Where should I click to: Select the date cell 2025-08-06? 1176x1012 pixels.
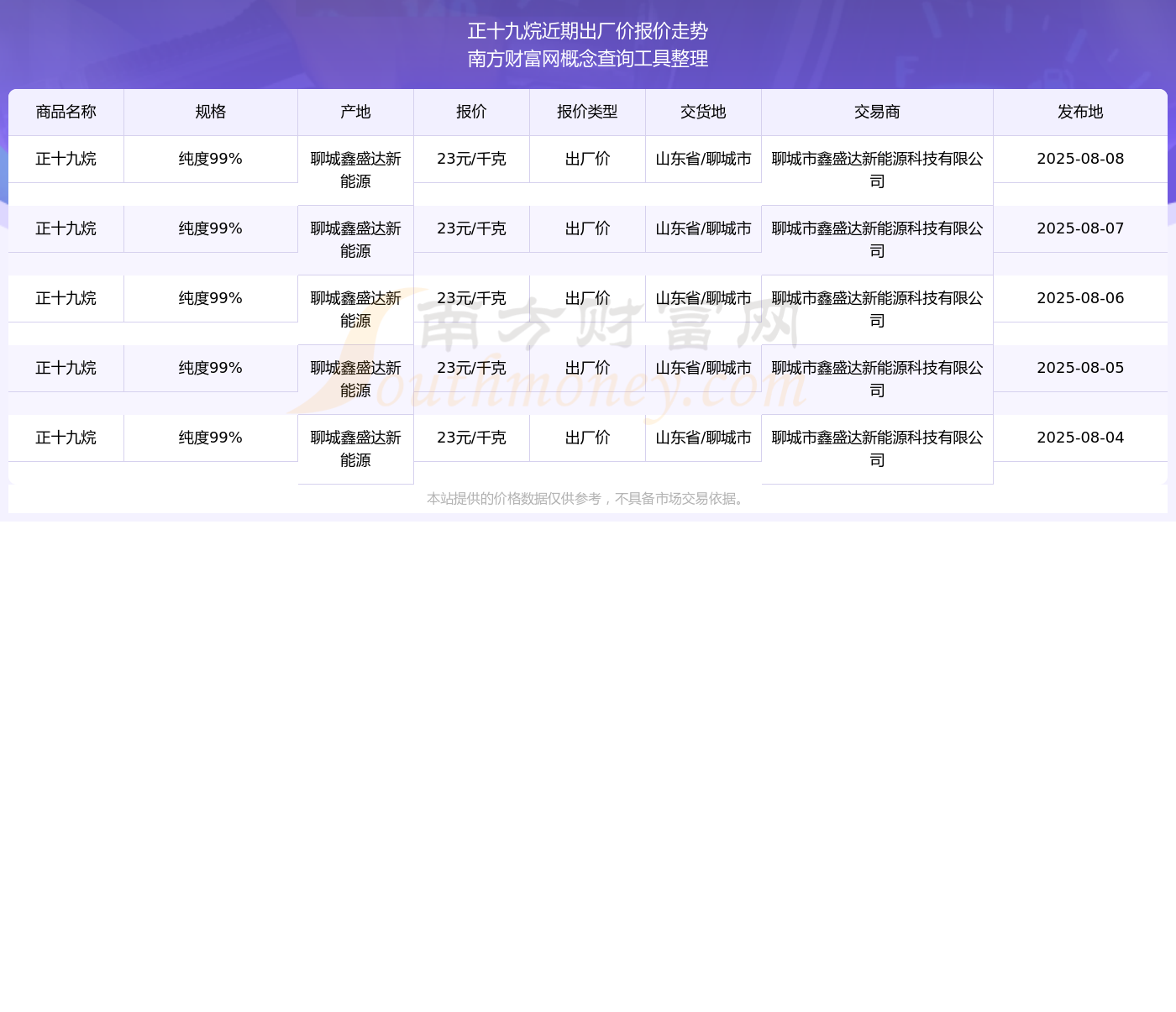point(1080,298)
